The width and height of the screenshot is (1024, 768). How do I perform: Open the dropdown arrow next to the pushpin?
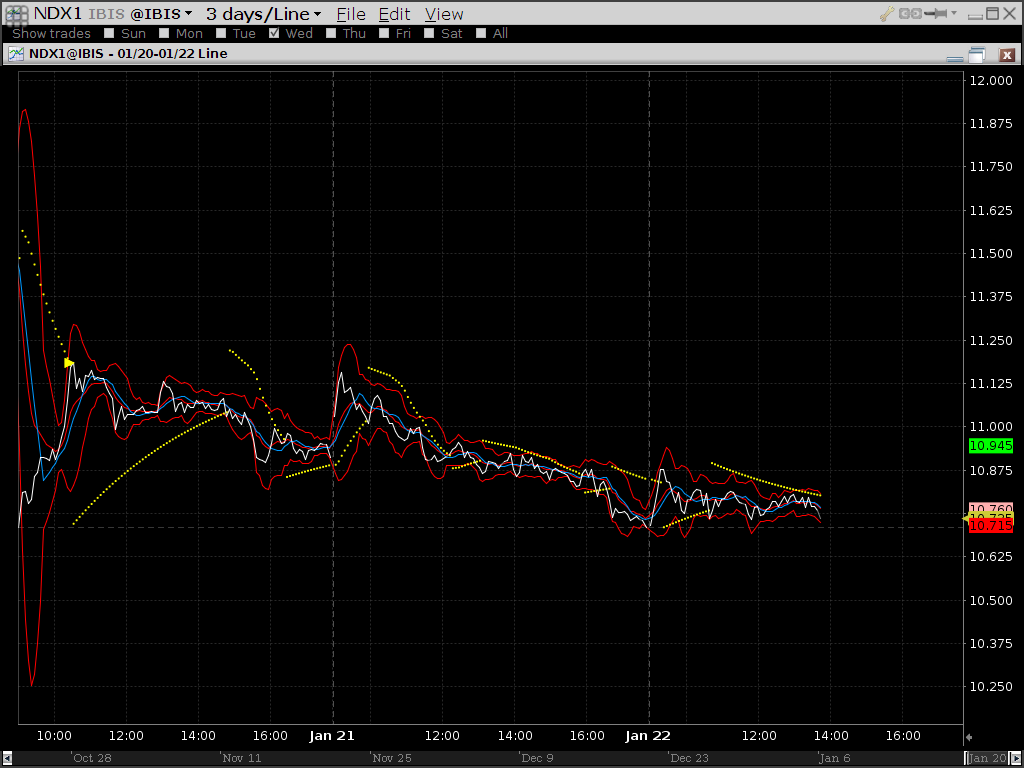(x=954, y=13)
